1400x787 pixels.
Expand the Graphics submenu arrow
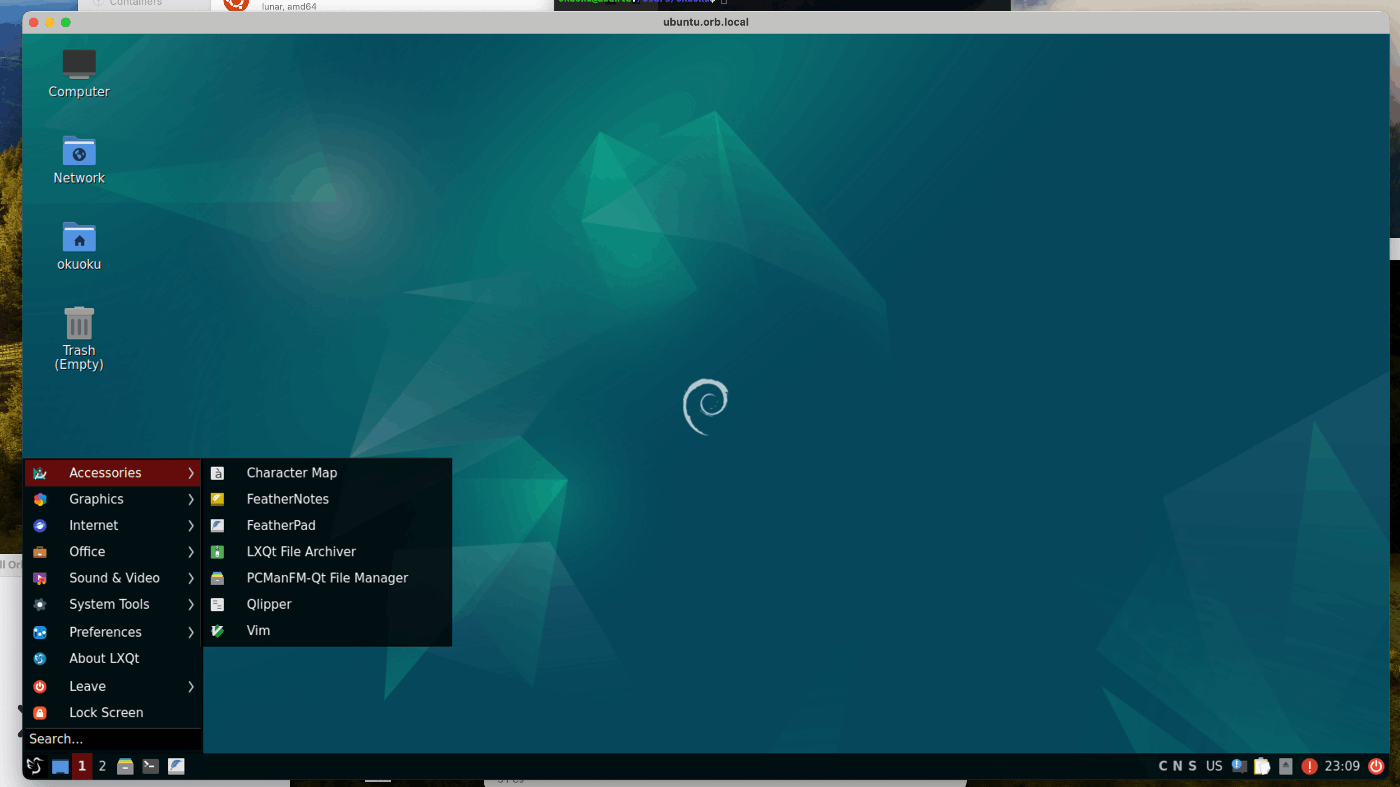coord(191,499)
